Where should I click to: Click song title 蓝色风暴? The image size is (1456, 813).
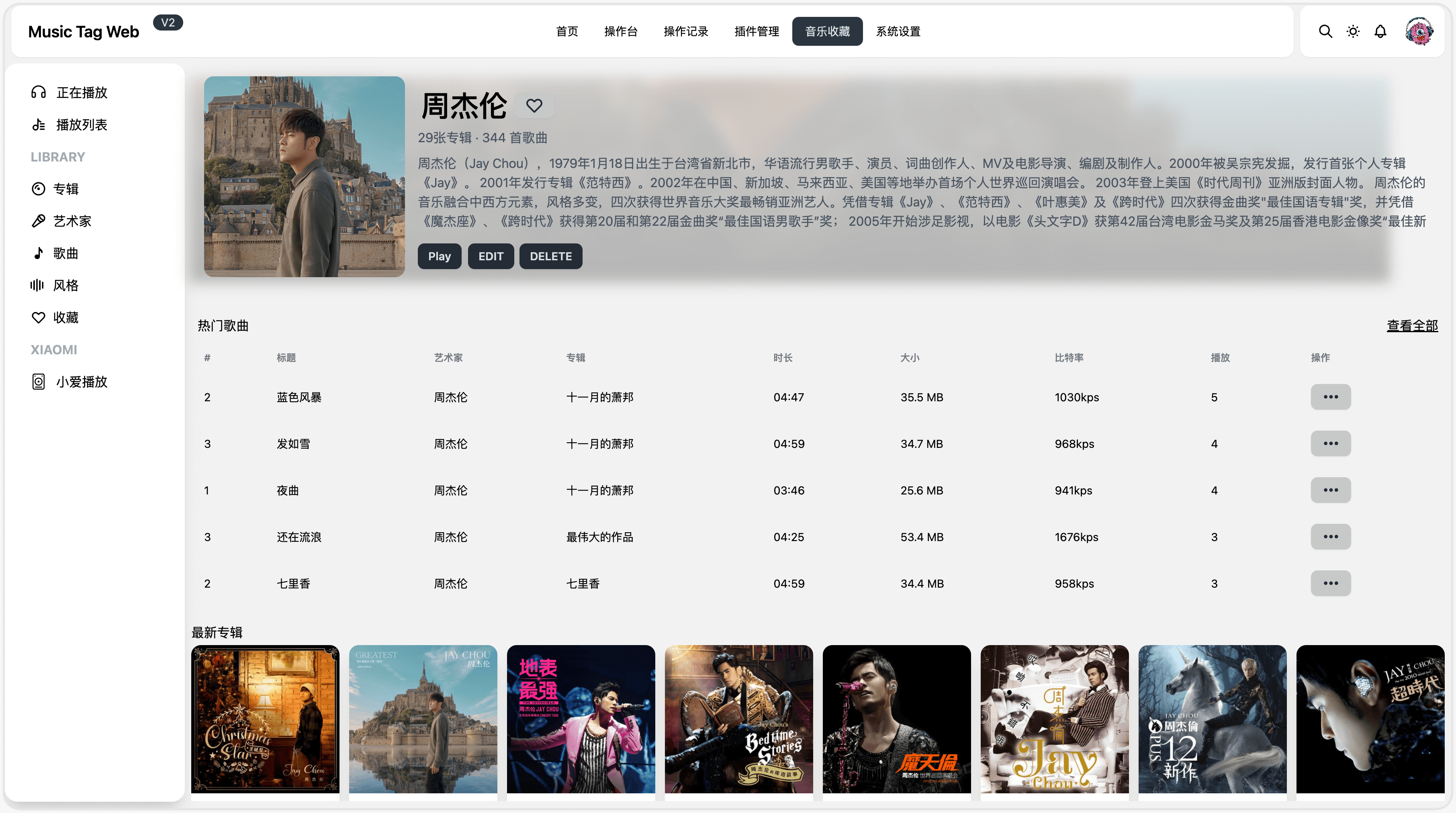299,397
